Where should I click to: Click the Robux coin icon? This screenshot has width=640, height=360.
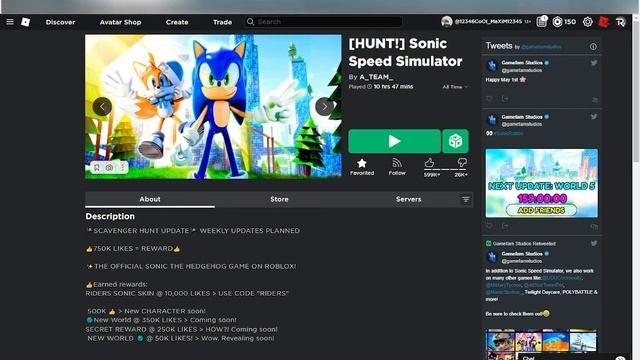[557, 22]
